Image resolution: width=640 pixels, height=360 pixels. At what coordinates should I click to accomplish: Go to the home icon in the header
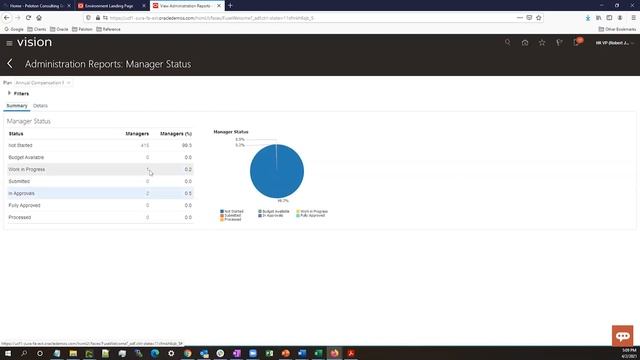click(525, 42)
